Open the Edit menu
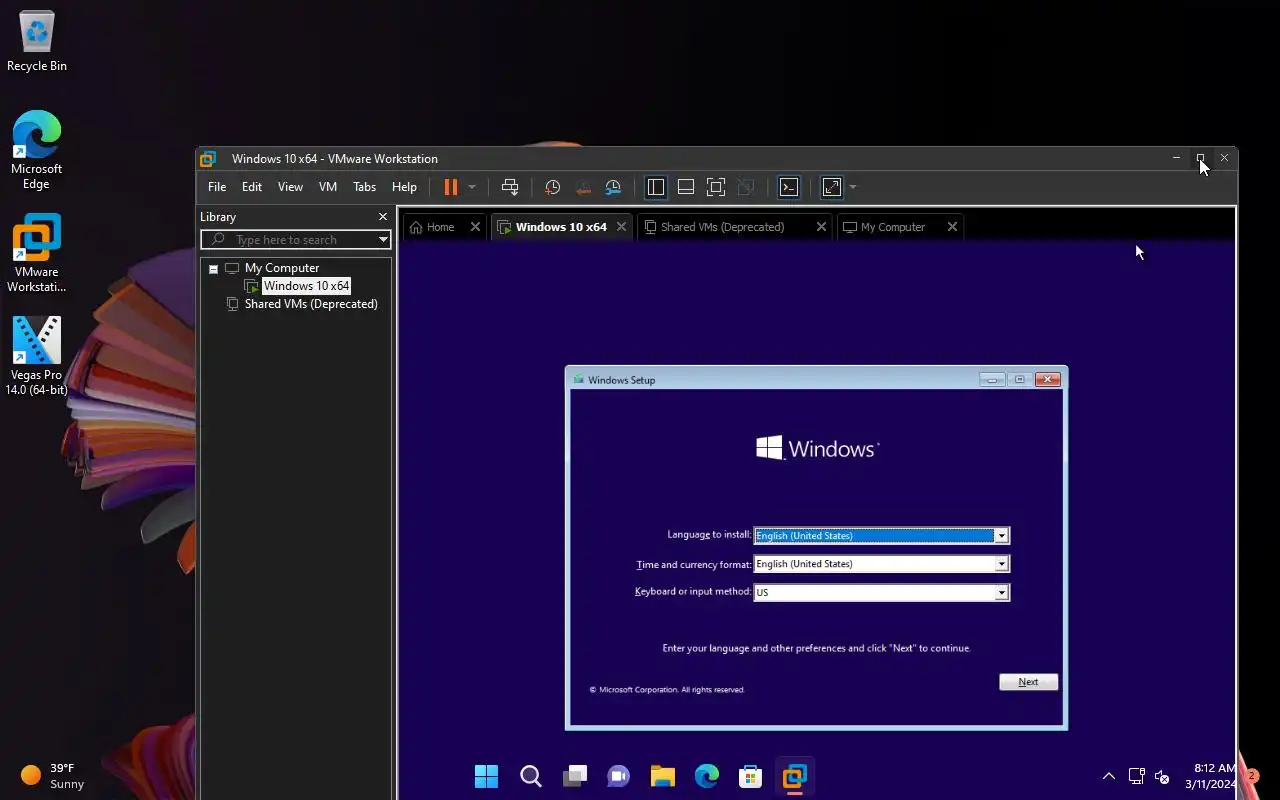Screen dimensions: 1280x800 [x=252, y=187]
